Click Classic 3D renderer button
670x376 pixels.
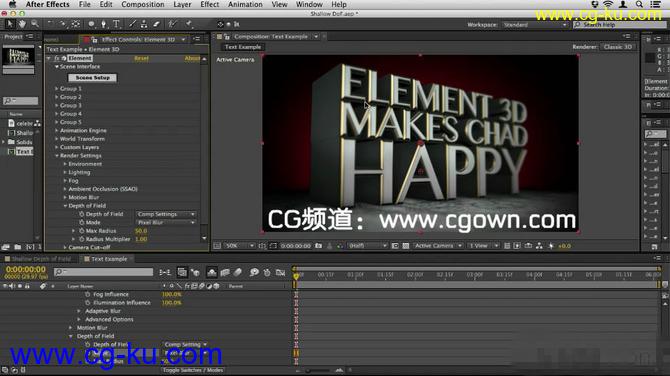pyautogui.click(x=618, y=47)
